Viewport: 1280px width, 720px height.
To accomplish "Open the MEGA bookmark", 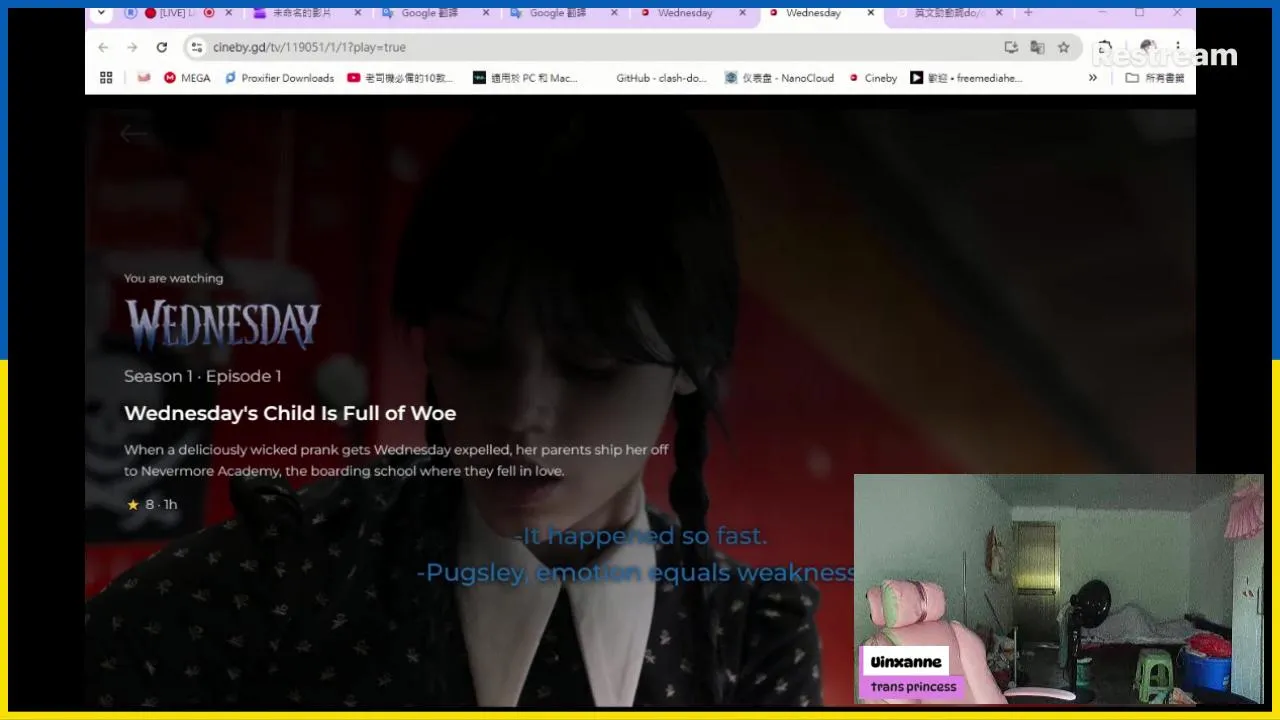I will tap(187, 78).
